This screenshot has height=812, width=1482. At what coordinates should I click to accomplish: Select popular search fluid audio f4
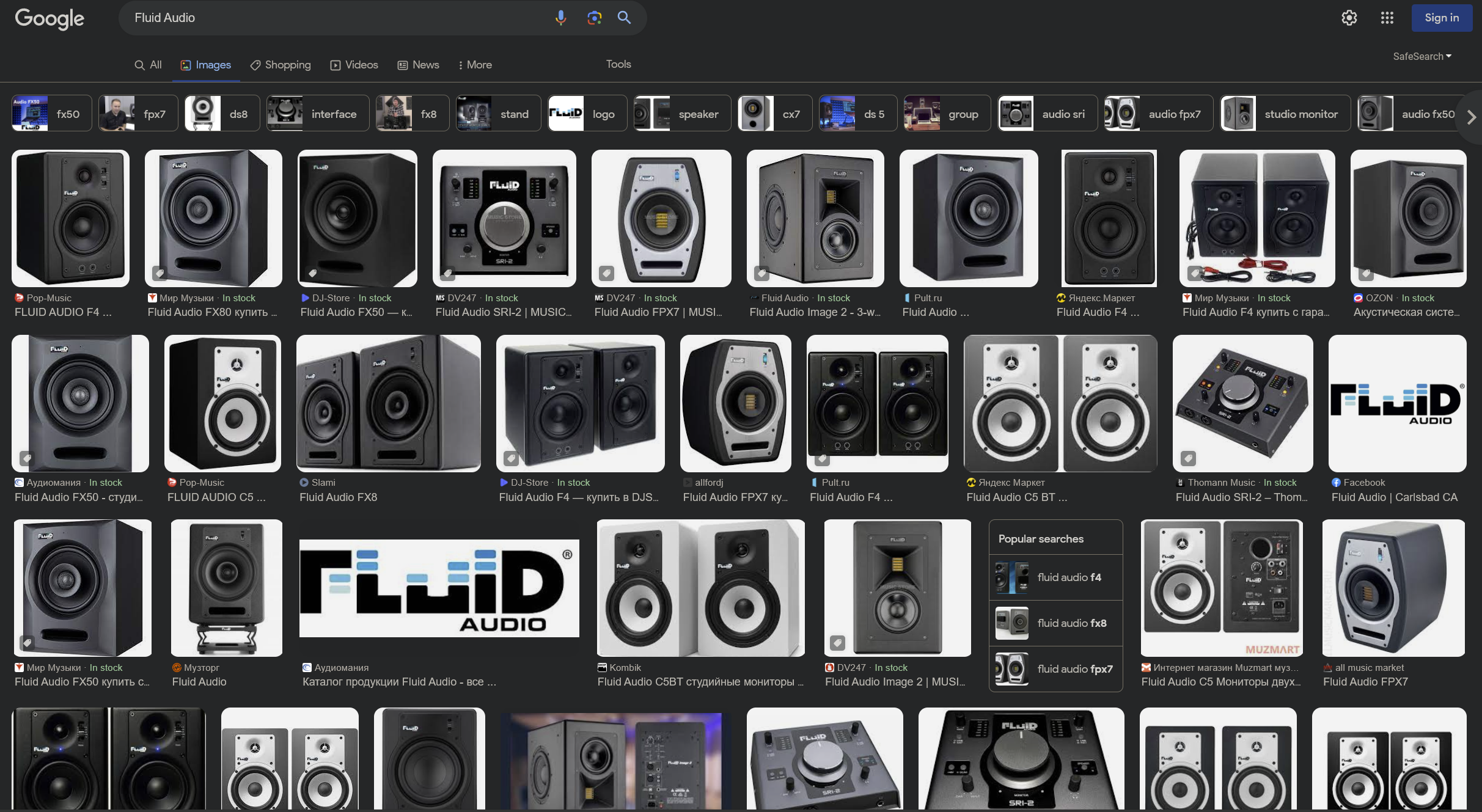[x=1056, y=577]
